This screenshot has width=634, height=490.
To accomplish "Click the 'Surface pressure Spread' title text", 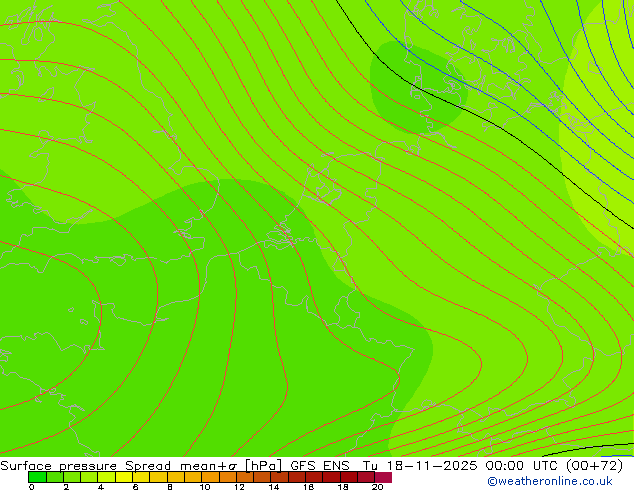I will point(85,466).
